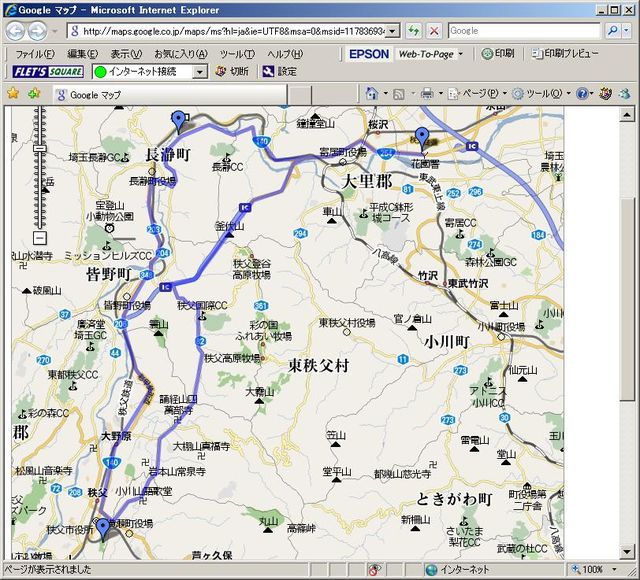The height and width of the screenshot is (580, 640).
Task: Click the 切断 disconnect button
Action: (231, 72)
